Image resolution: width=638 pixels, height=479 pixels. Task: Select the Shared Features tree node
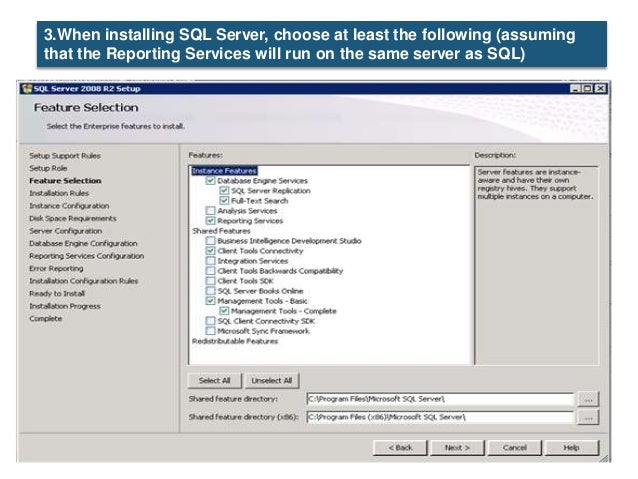221,231
